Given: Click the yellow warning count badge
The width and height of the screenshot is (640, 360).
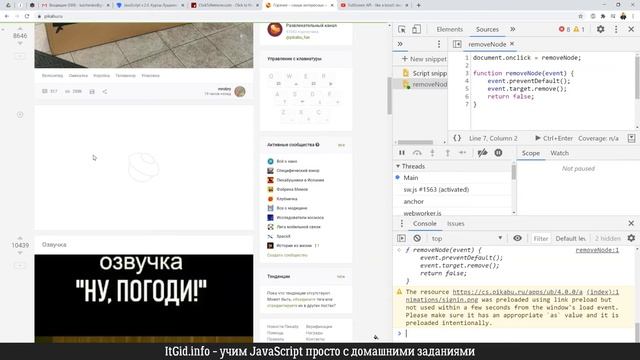Looking at the screenshot, I should [x=579, y=29].
